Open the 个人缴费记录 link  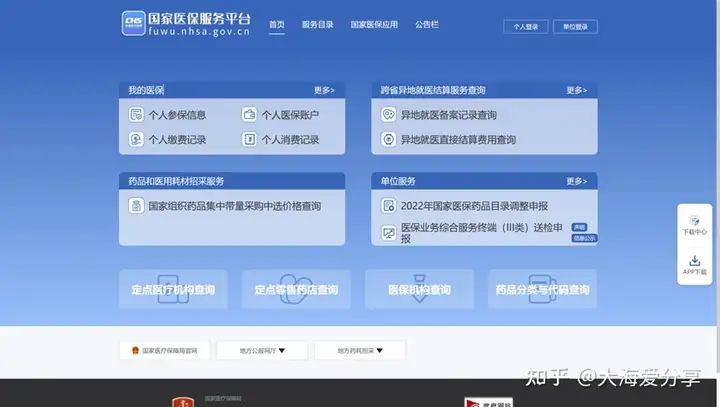[177, 140]
